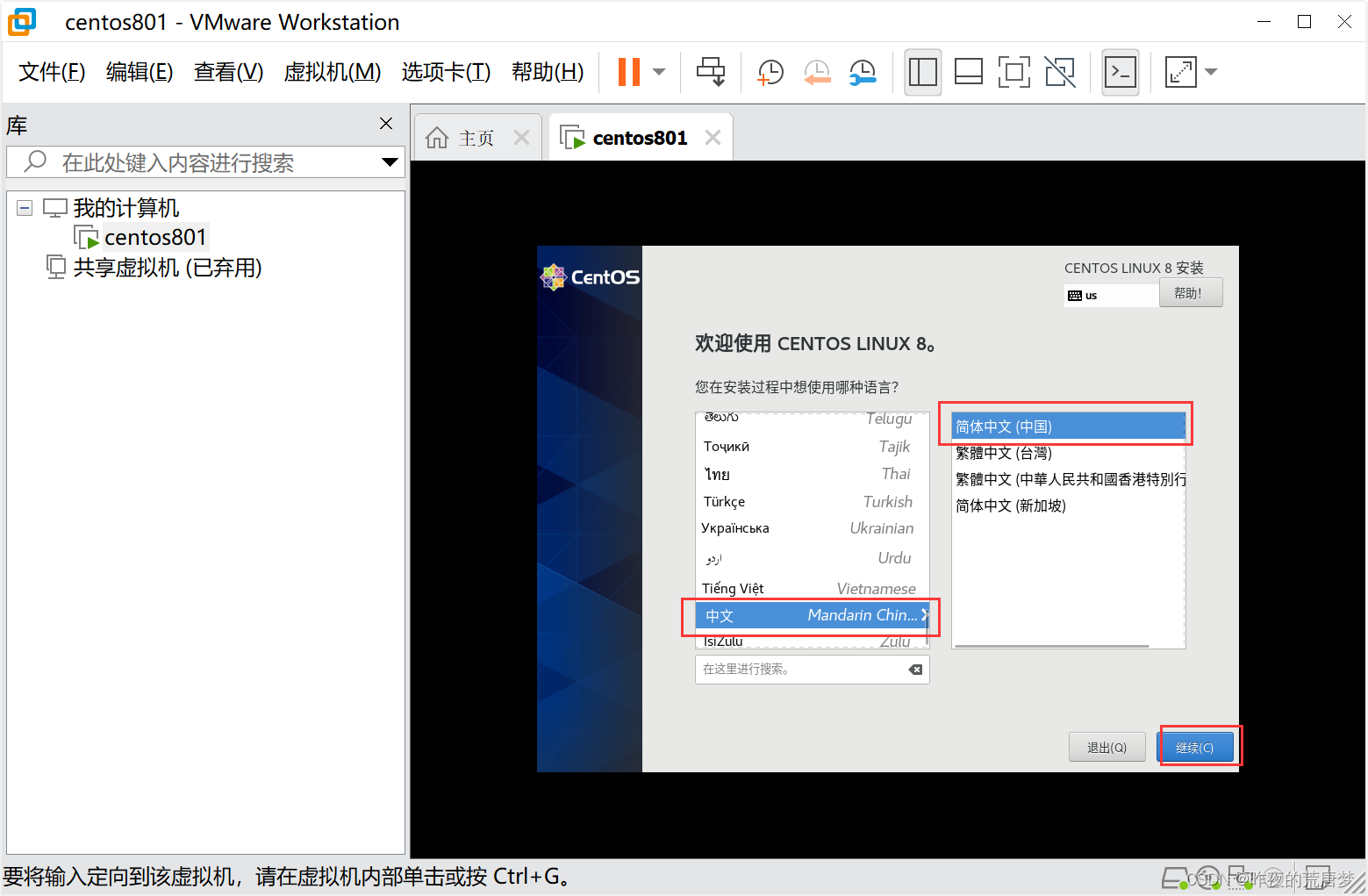Select Українська Ukrainian language

click(811, 528)
